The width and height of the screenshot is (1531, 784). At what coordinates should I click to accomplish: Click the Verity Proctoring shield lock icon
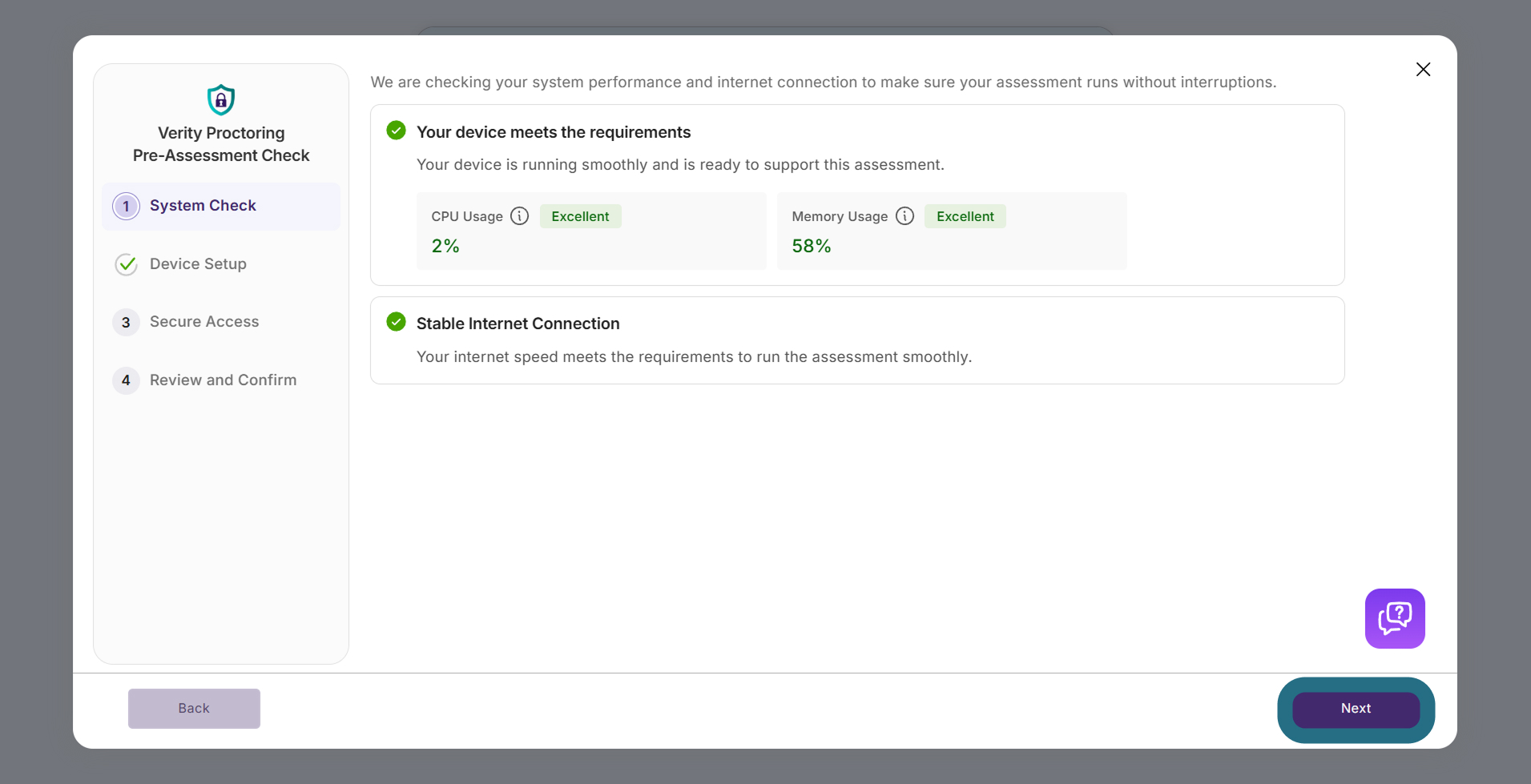(221, 100)
